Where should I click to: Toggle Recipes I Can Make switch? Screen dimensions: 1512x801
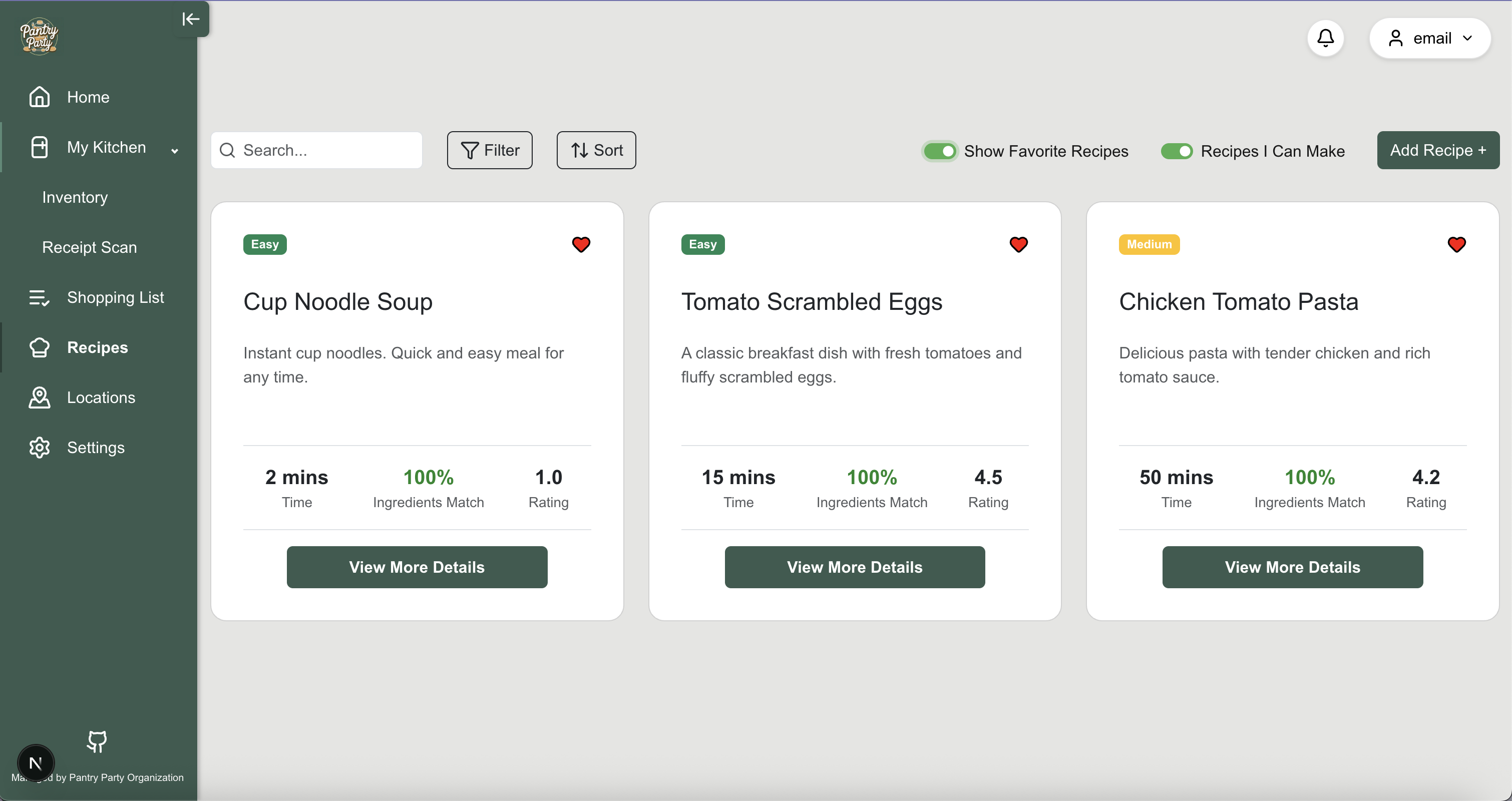[1176, 151]
